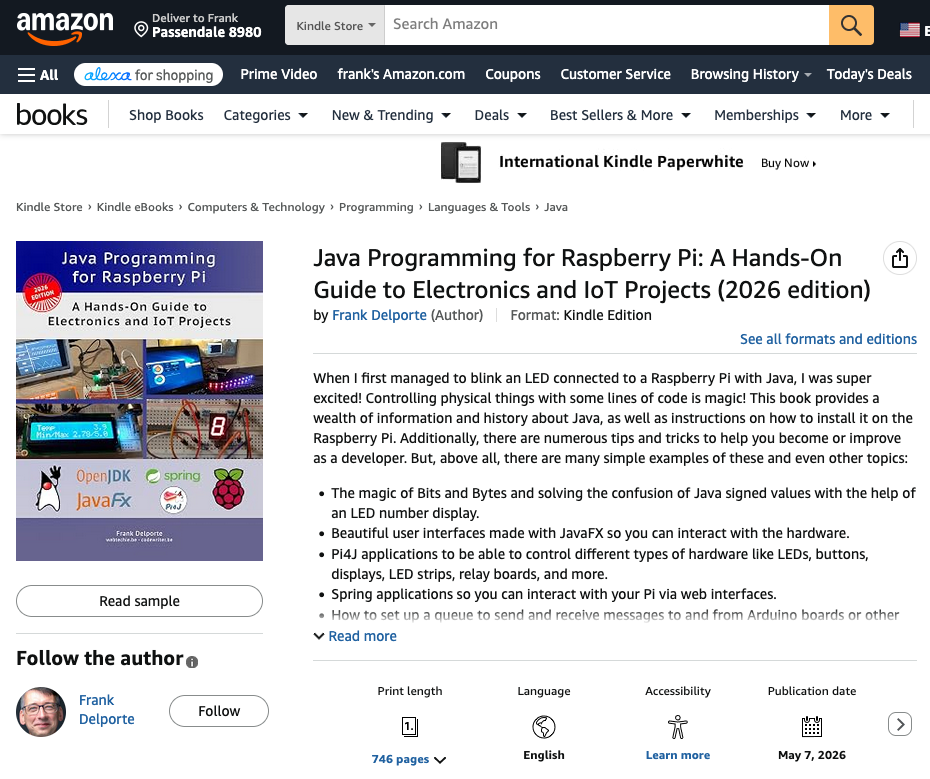Open Kindle eBooks breadcrumb
The width and height of the screenshot is (930, 779).
tap(135, 207)
